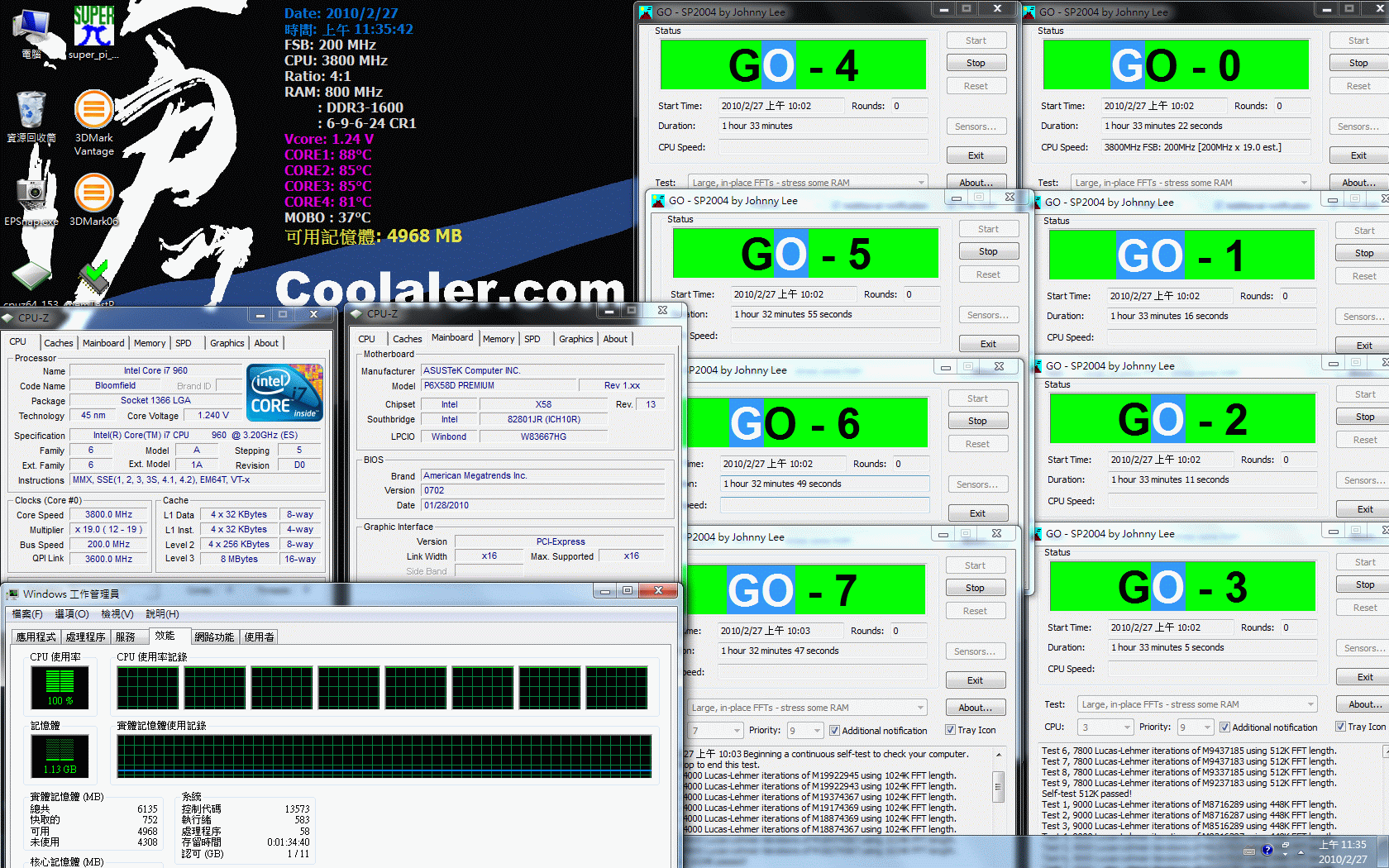Switch to Memory tab in left CPU-Z window
1389x868 pixels.
point(150,343)
